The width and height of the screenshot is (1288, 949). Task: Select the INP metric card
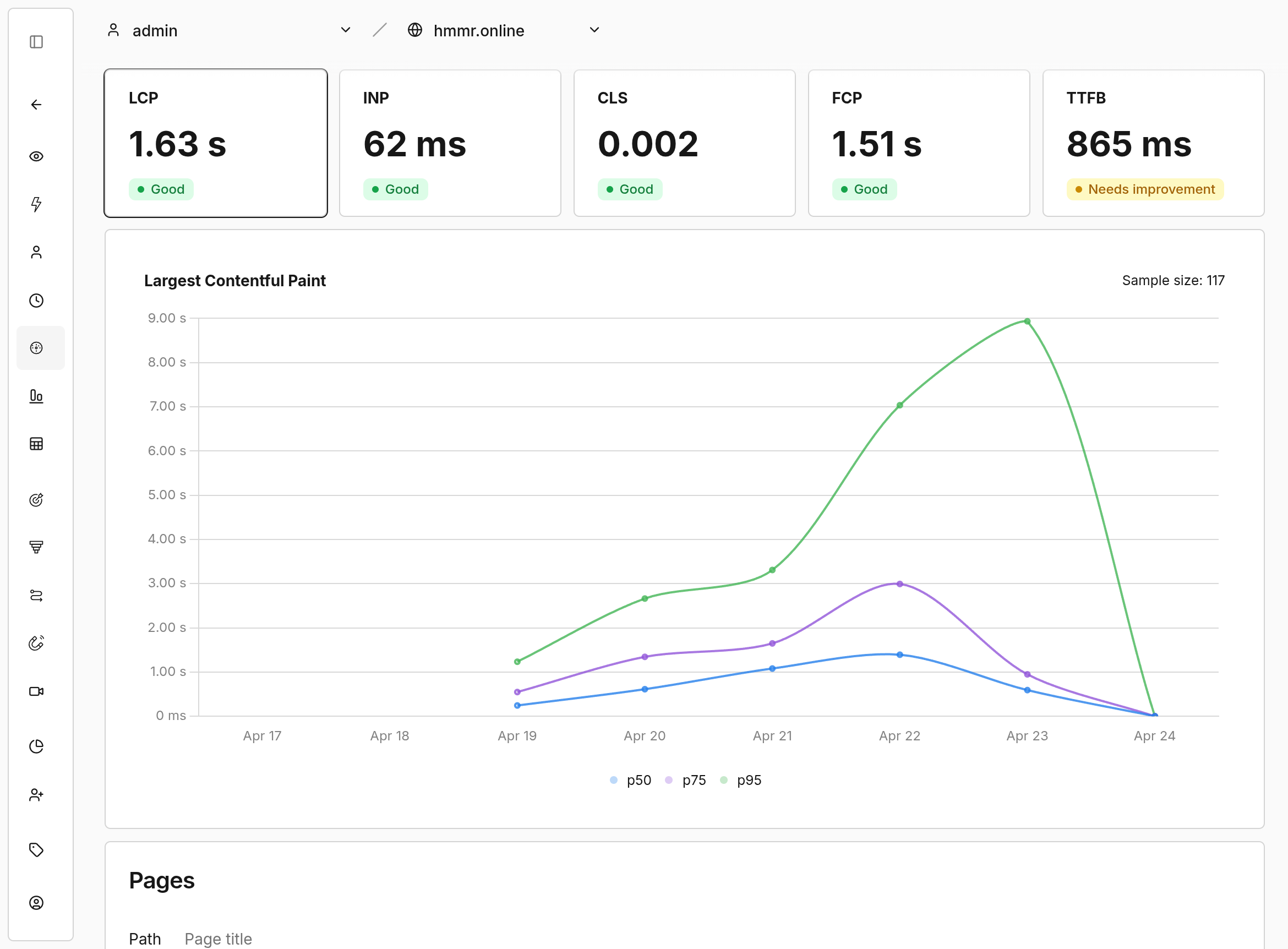(450, 143)
